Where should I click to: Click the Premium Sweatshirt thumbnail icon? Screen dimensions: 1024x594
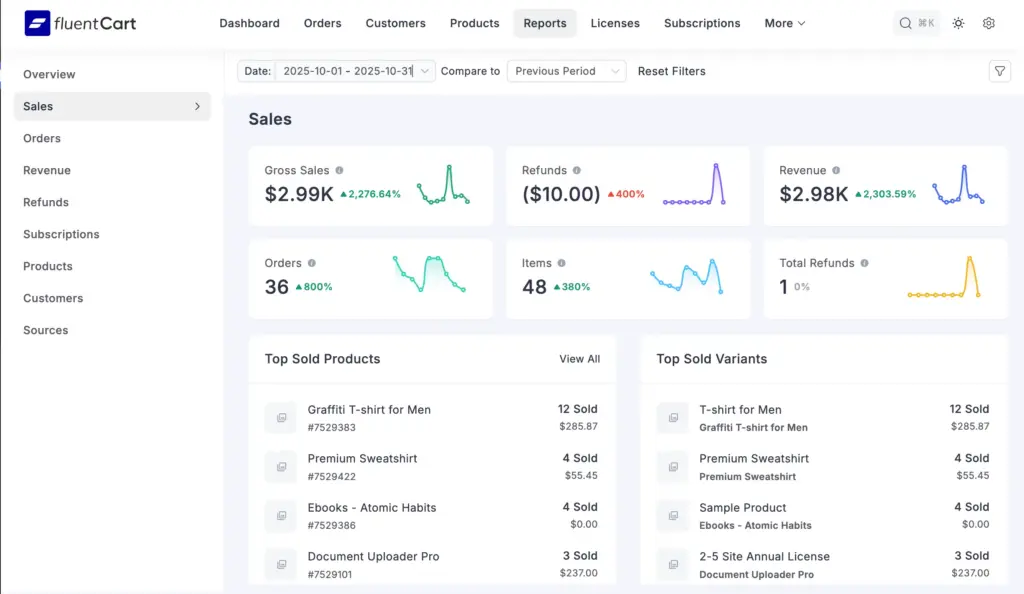click(x=280, y=466)
